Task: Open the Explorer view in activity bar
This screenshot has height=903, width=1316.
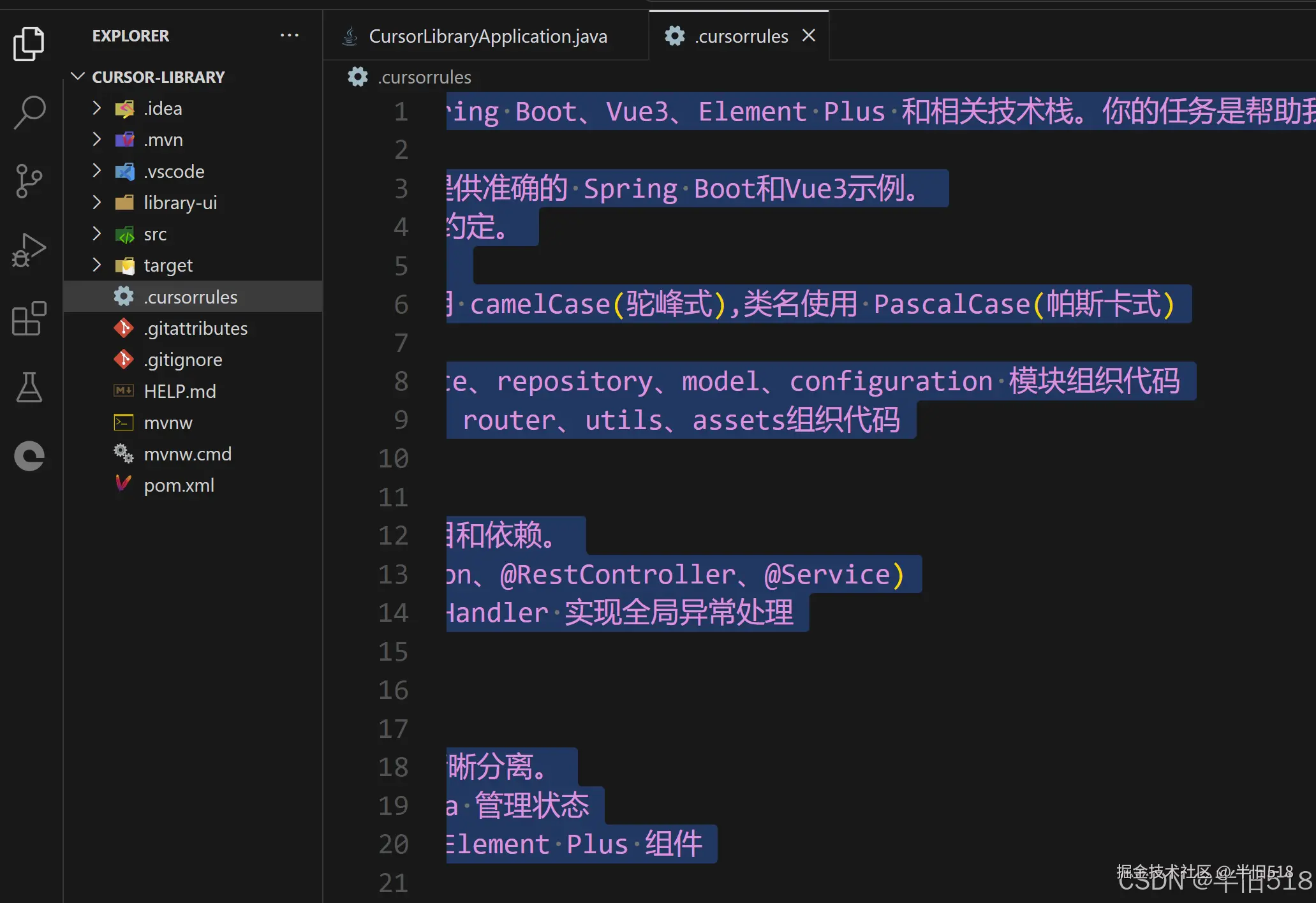Action: 29,43
